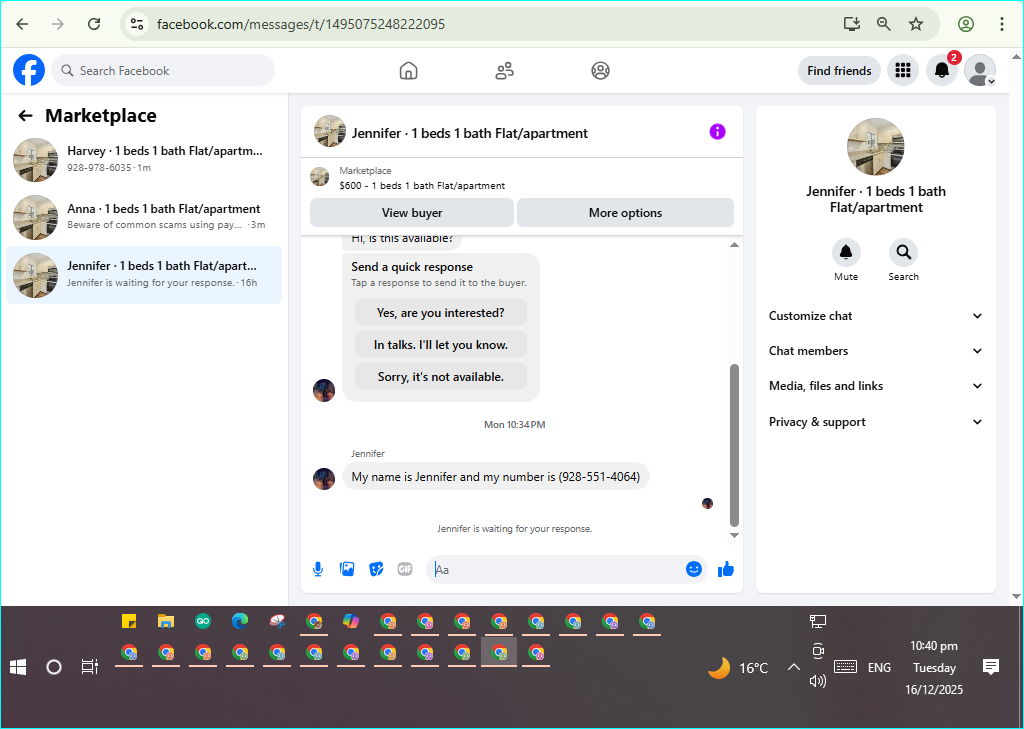The width and height of the screenshot is (1024, 729).
Task: Open Sticky Notes from taskbar
Action: pos(129,621)
